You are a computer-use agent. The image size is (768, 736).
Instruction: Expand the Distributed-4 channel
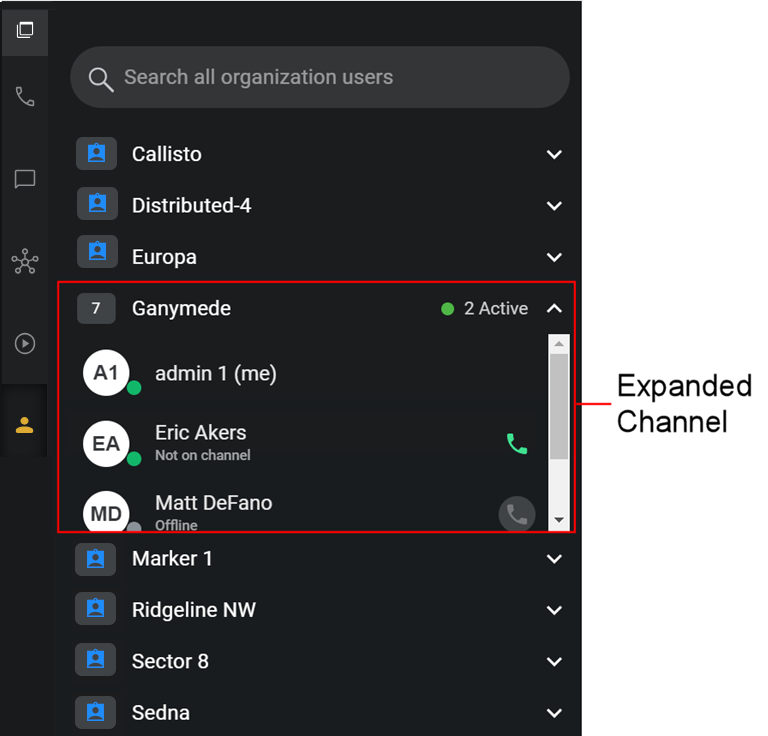tap(554, 206)
